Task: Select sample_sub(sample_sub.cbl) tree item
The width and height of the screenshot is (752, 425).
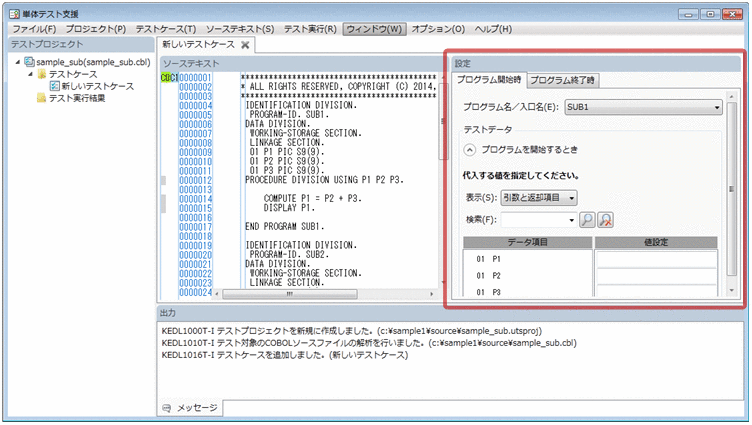Action: click(93, 62)
